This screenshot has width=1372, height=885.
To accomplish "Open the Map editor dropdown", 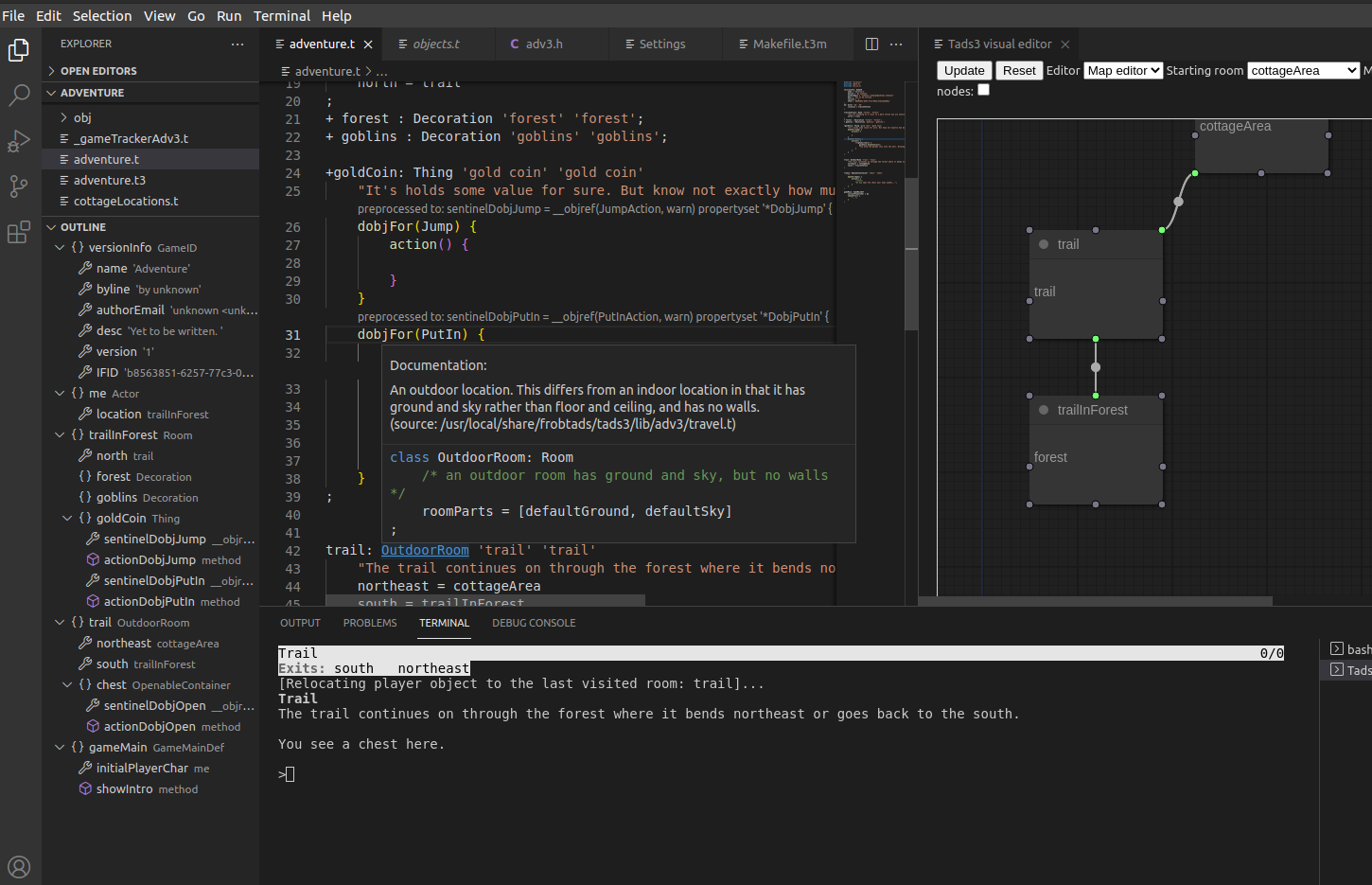I will click(1123, 71).
